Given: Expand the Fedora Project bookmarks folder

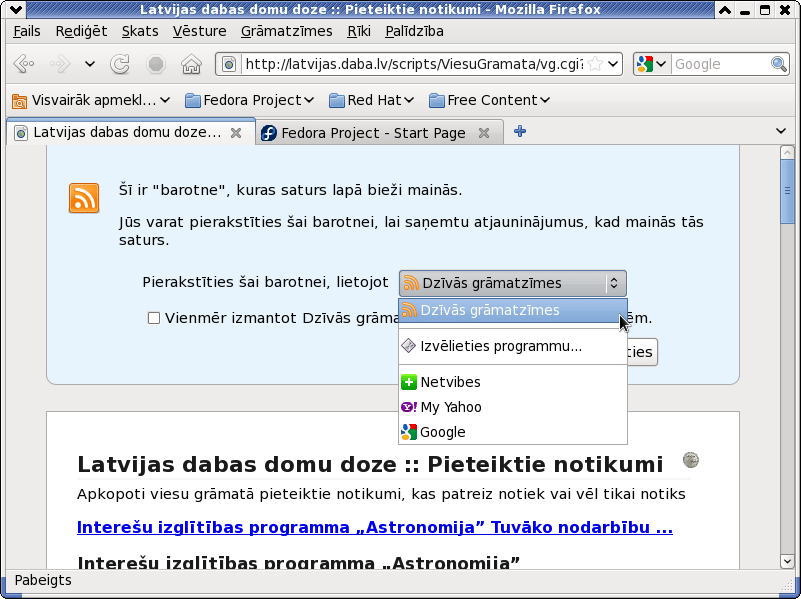Looking at the screenshot, I should [249, 100].
